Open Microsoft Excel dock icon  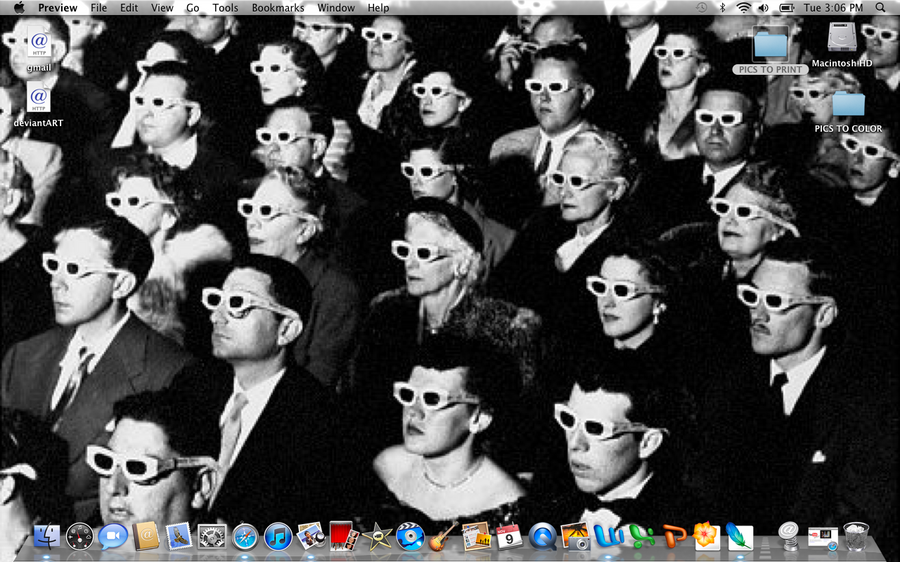point(641,537)
